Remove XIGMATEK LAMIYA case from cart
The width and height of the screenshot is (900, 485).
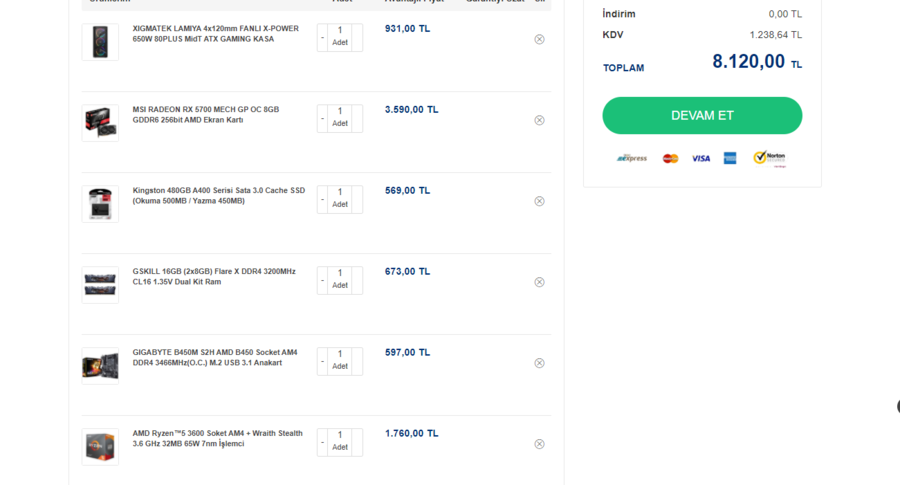(539, 39)
